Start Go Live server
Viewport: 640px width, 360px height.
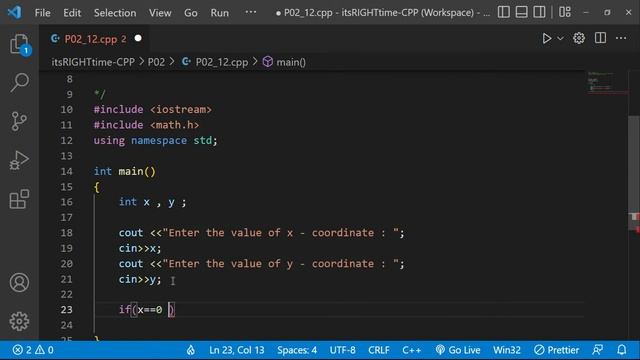[x=458, y=350]
